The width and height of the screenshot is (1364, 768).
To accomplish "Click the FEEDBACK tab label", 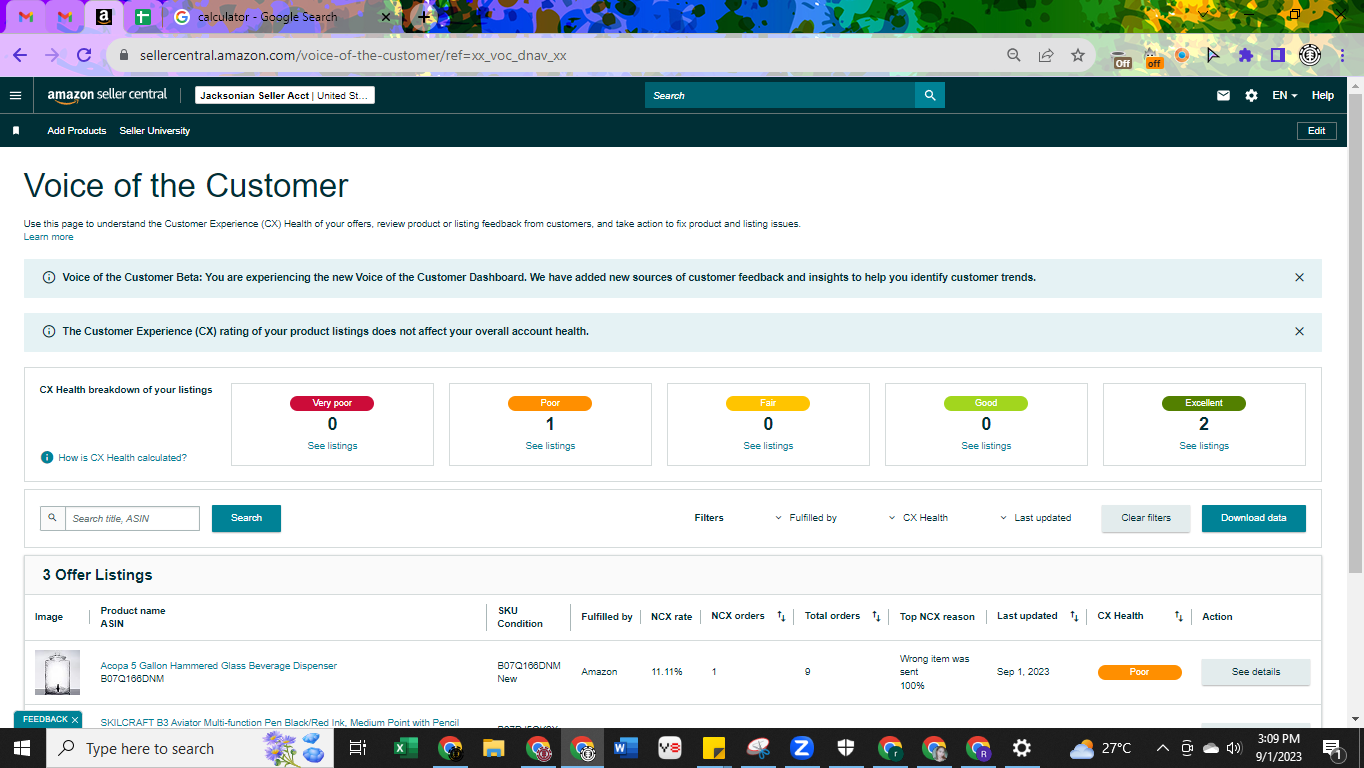I will pyautogui.click(x=45, y=719).
